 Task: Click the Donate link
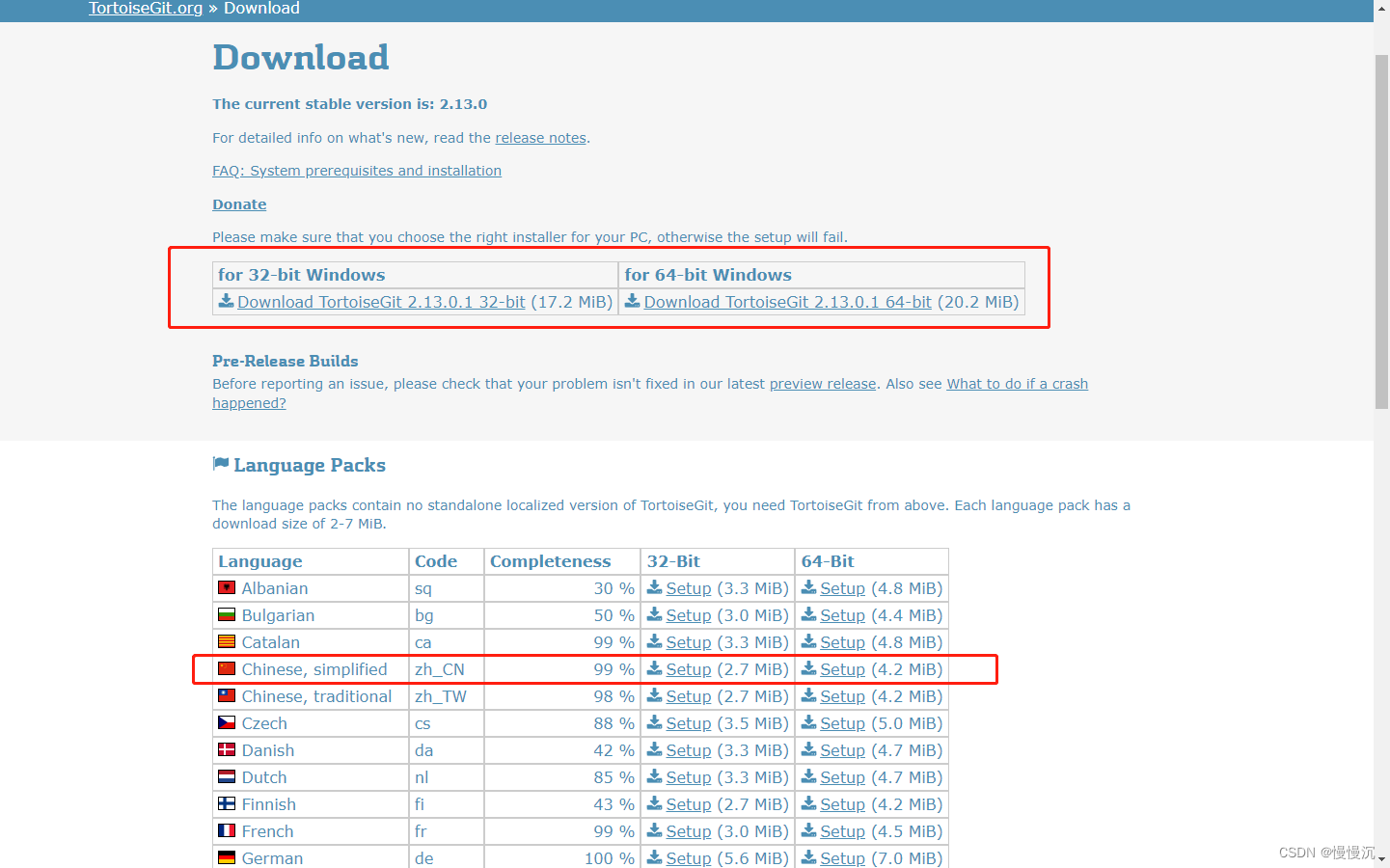[x=239, y=204]
